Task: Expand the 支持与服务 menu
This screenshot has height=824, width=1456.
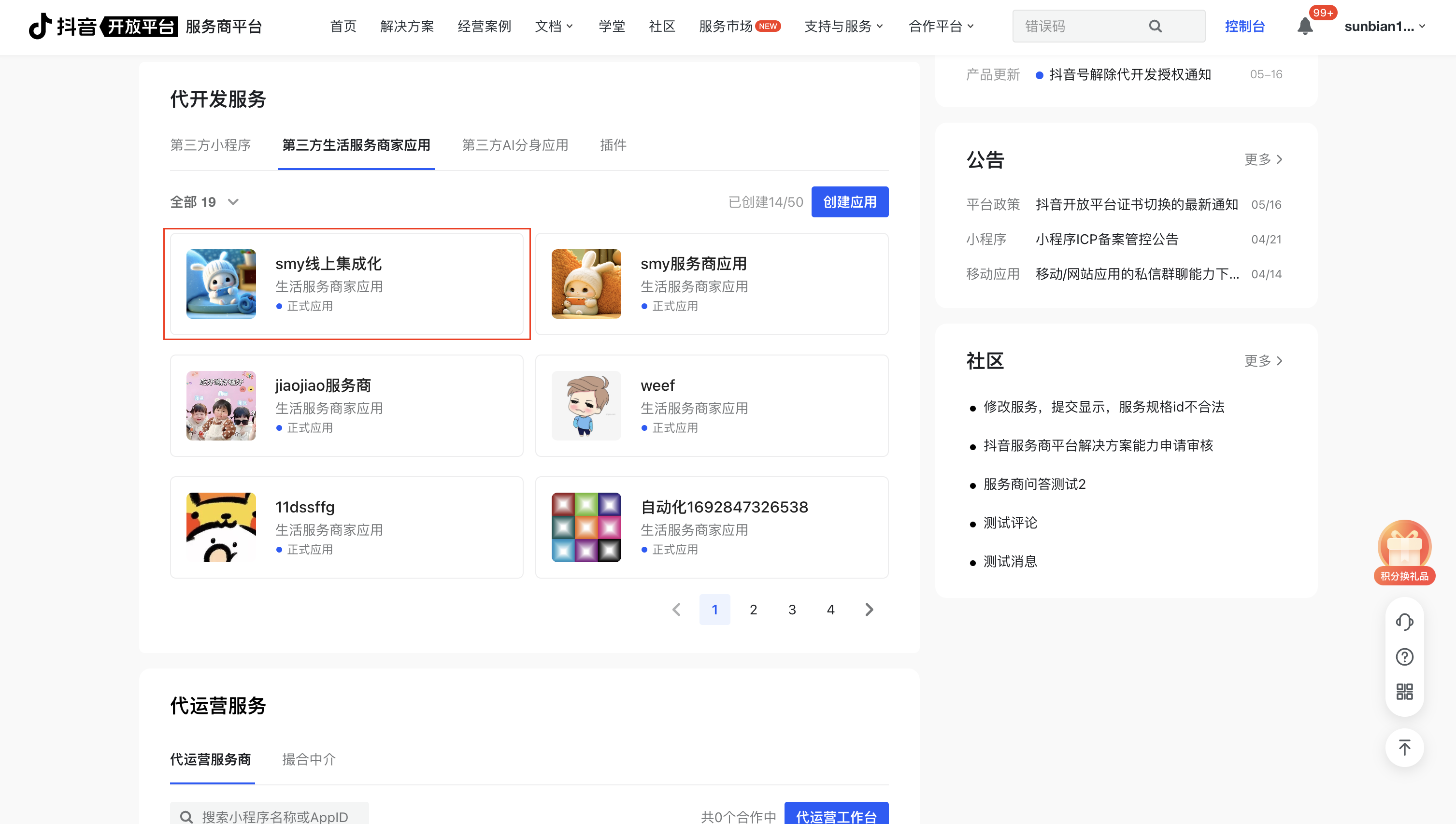Action: [x=844, y=26]
